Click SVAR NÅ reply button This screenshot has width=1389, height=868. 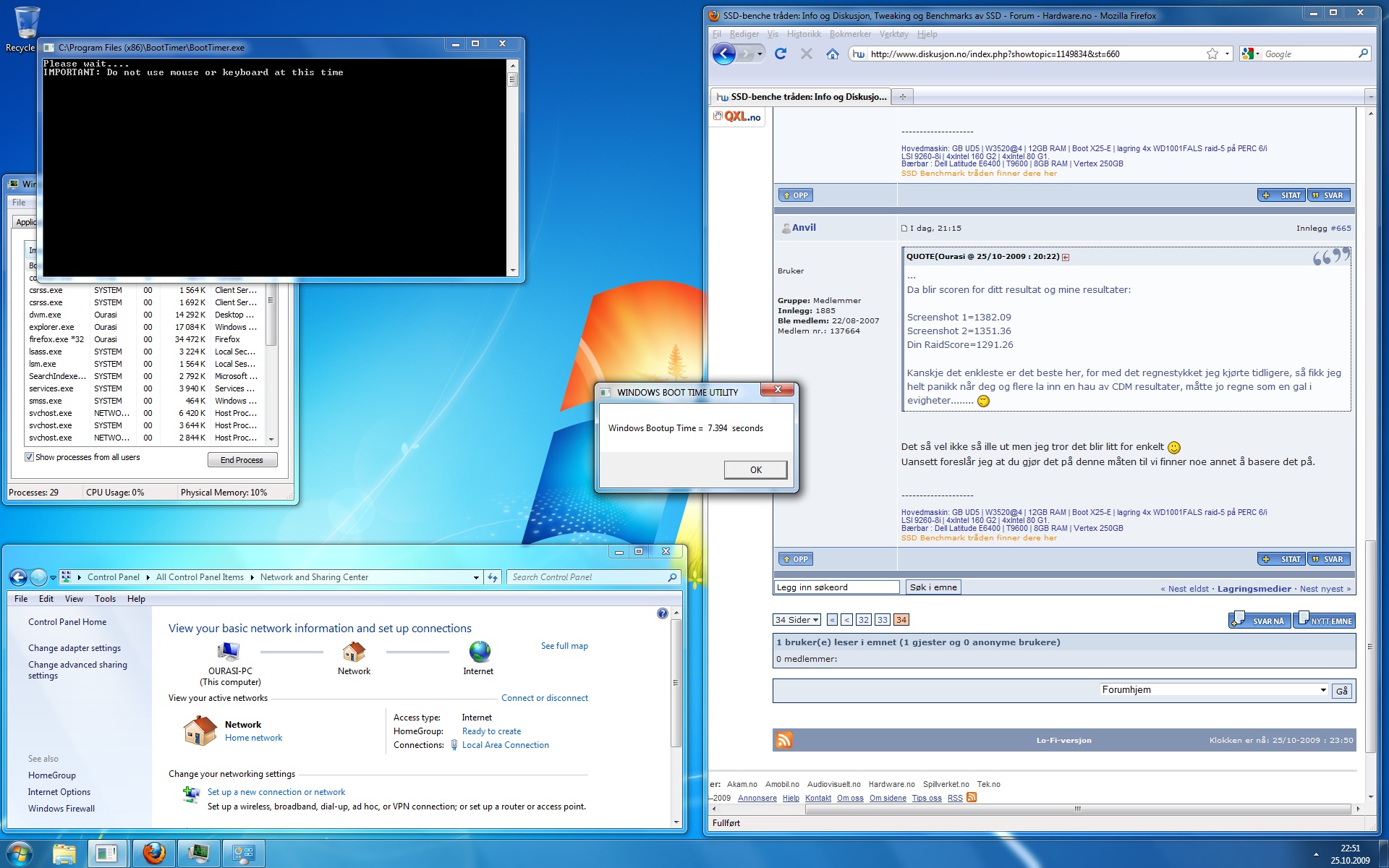1260,620
